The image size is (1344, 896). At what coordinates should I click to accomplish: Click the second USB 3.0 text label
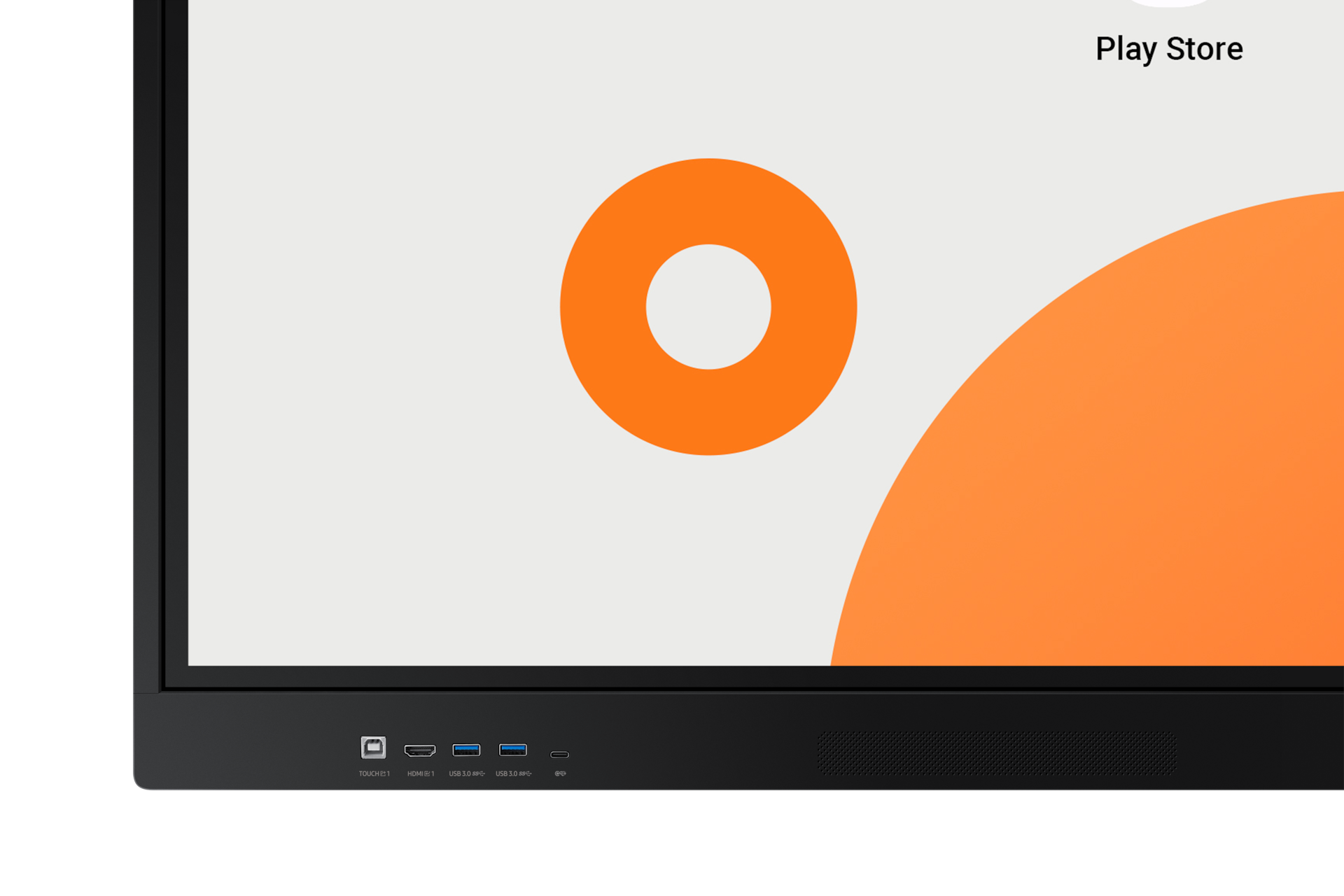[x=513, y=773]
